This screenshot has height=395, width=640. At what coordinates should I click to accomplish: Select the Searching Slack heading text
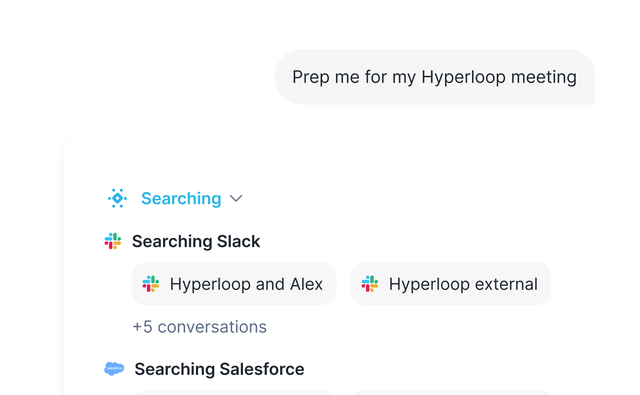click(x=196, y=242)
